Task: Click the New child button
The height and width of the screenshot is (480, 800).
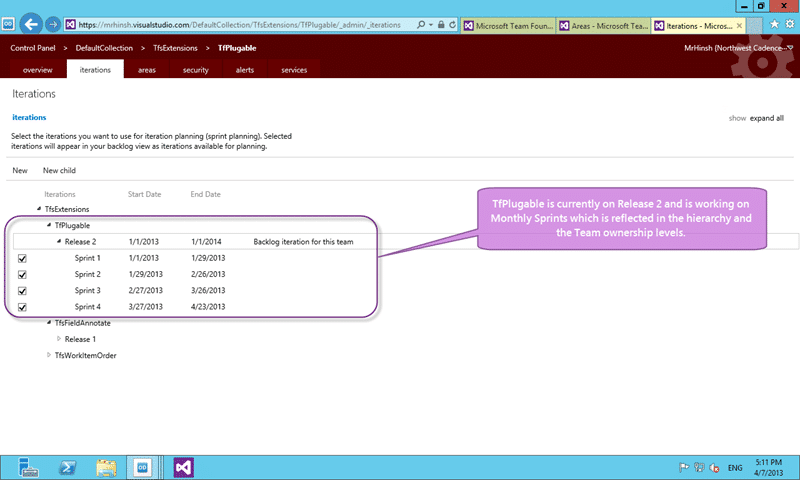Action: (59, 170)
